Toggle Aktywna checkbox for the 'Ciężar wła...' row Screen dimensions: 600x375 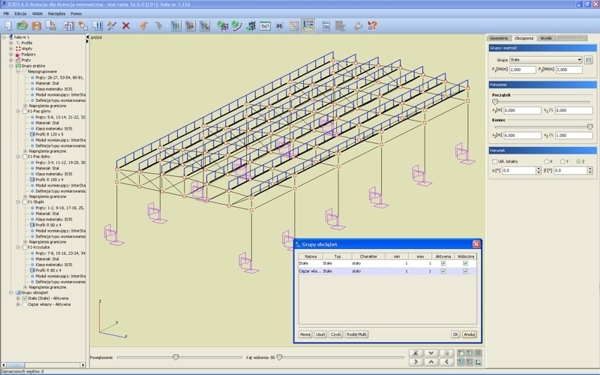[x=443, y=271]
